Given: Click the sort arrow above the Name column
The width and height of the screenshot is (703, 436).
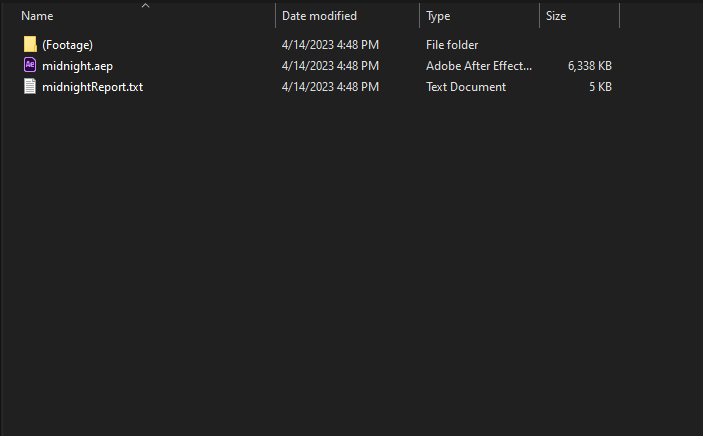Looking at the screenshot, I should click(x=145, y=5).
